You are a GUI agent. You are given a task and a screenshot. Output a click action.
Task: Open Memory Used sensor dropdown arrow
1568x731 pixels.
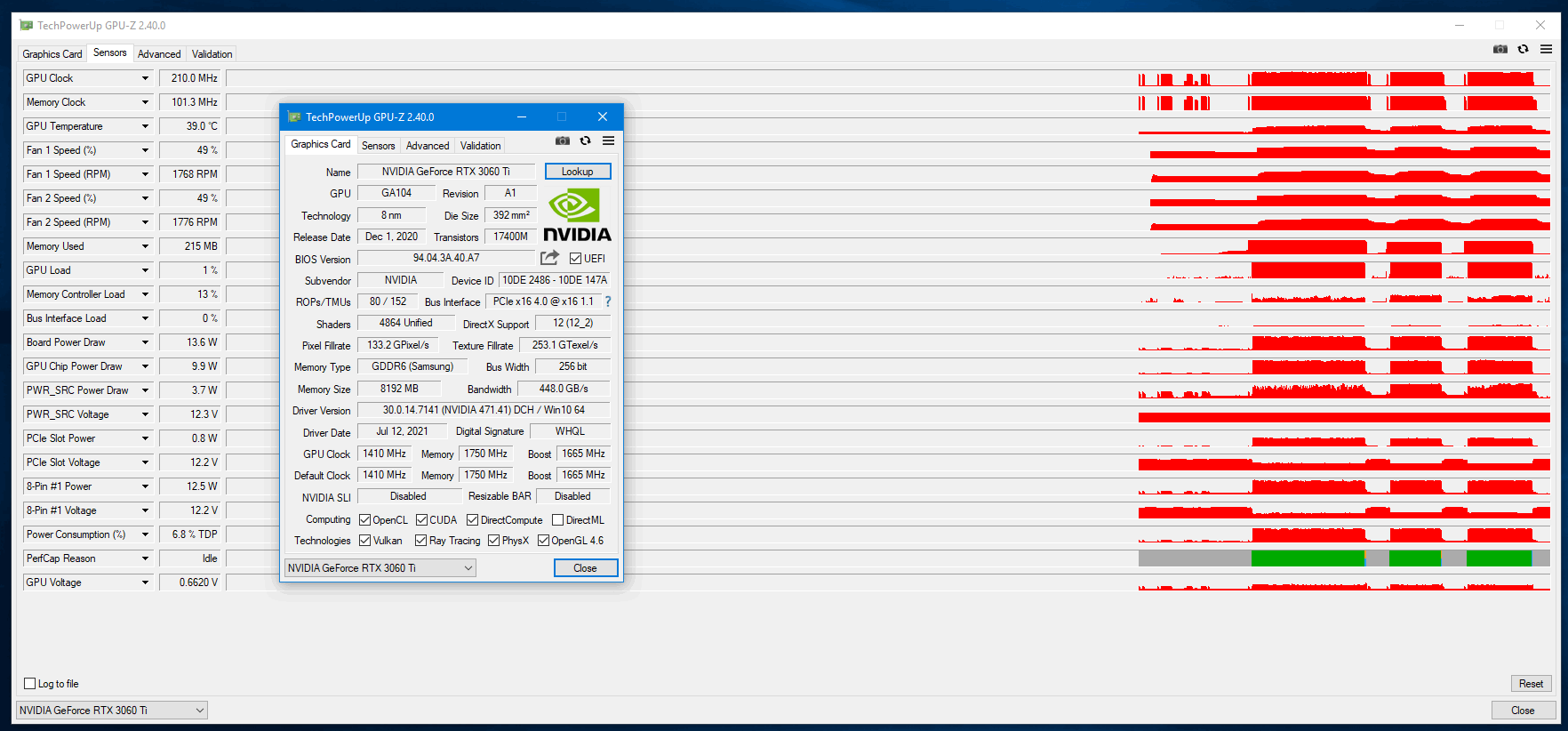coord(145,246)
